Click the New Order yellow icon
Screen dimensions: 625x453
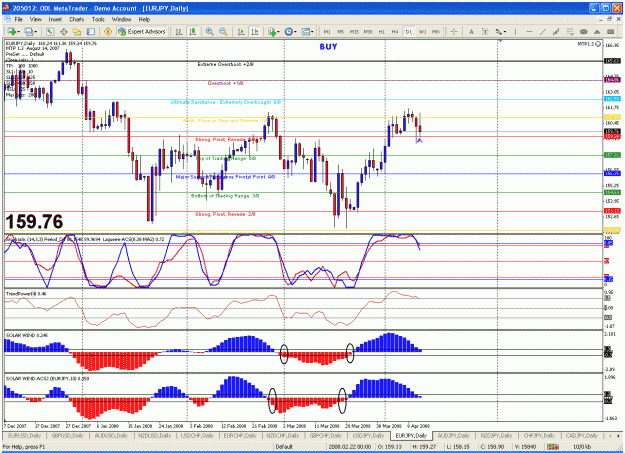point(108,32)
